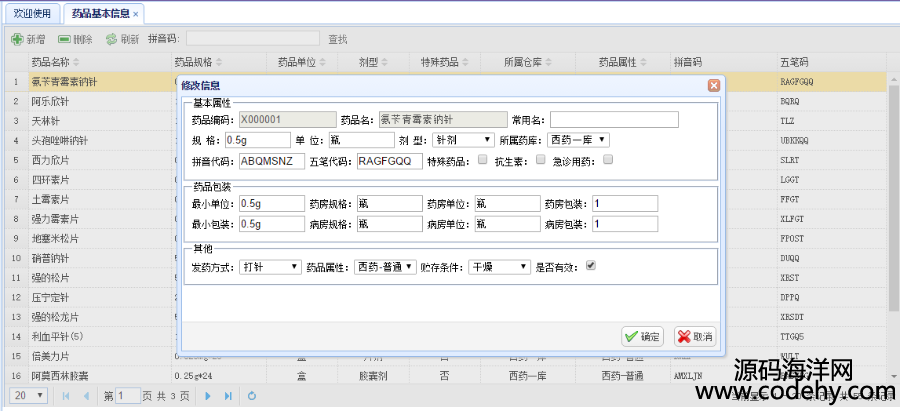
Task: Click the pagination reload icon
Action: (x=252, y=396)
